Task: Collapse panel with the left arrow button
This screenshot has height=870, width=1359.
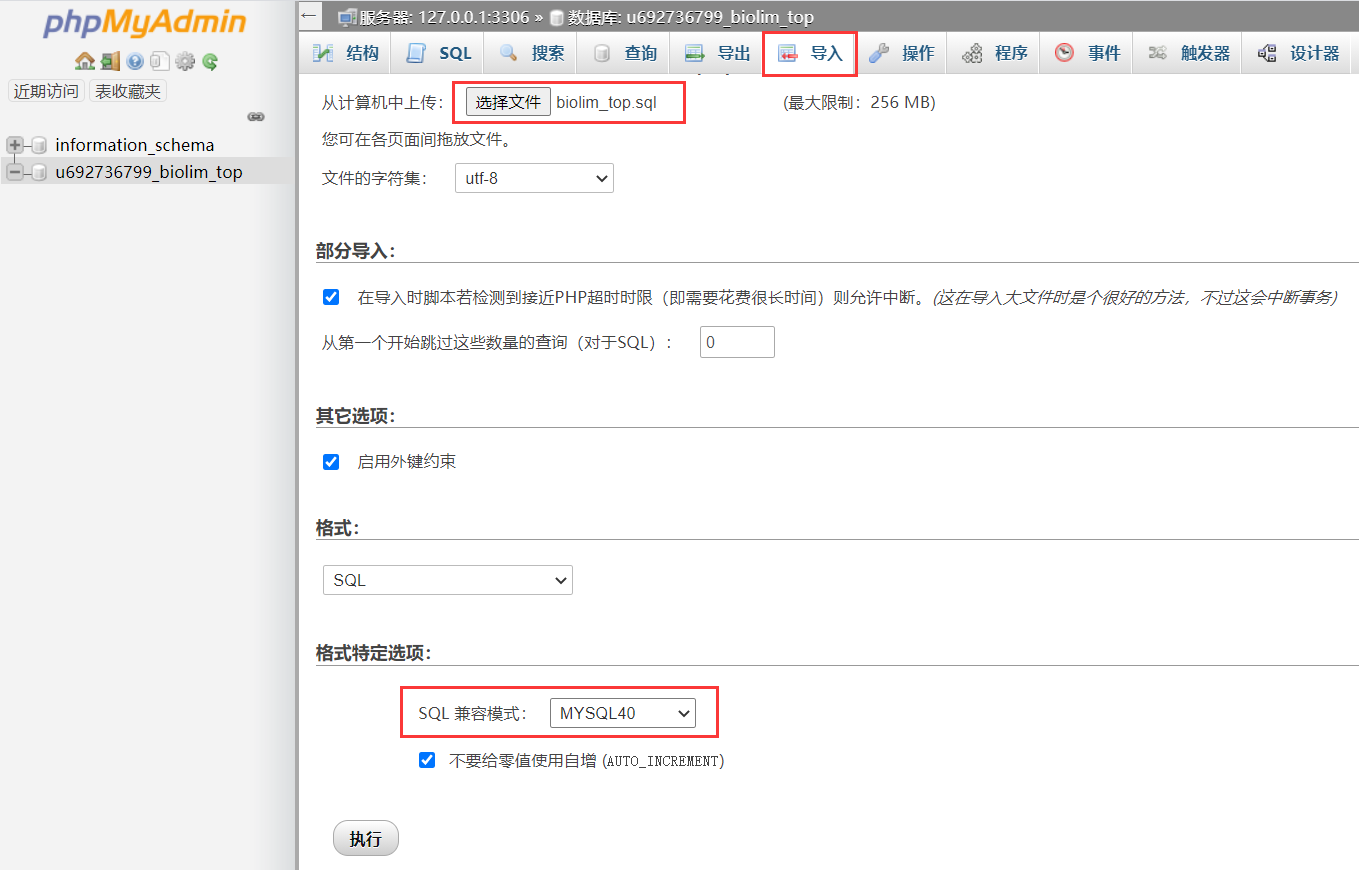Action: [x=309, y=16]
